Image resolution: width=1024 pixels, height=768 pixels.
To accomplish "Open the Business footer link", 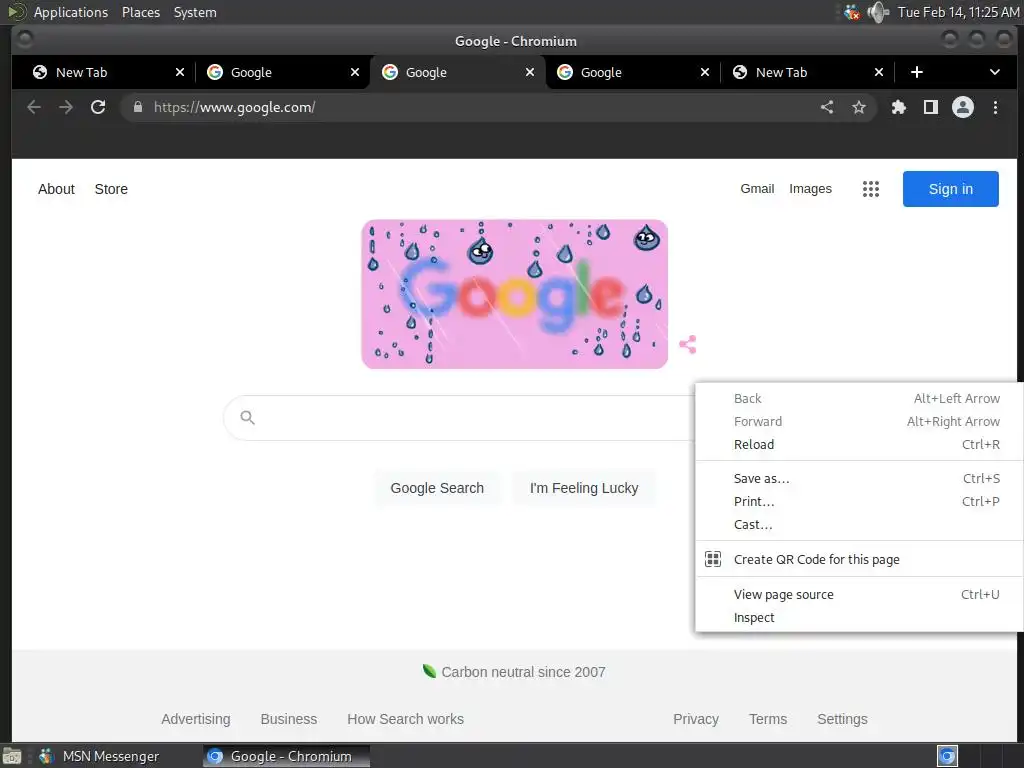I will 289,719.
